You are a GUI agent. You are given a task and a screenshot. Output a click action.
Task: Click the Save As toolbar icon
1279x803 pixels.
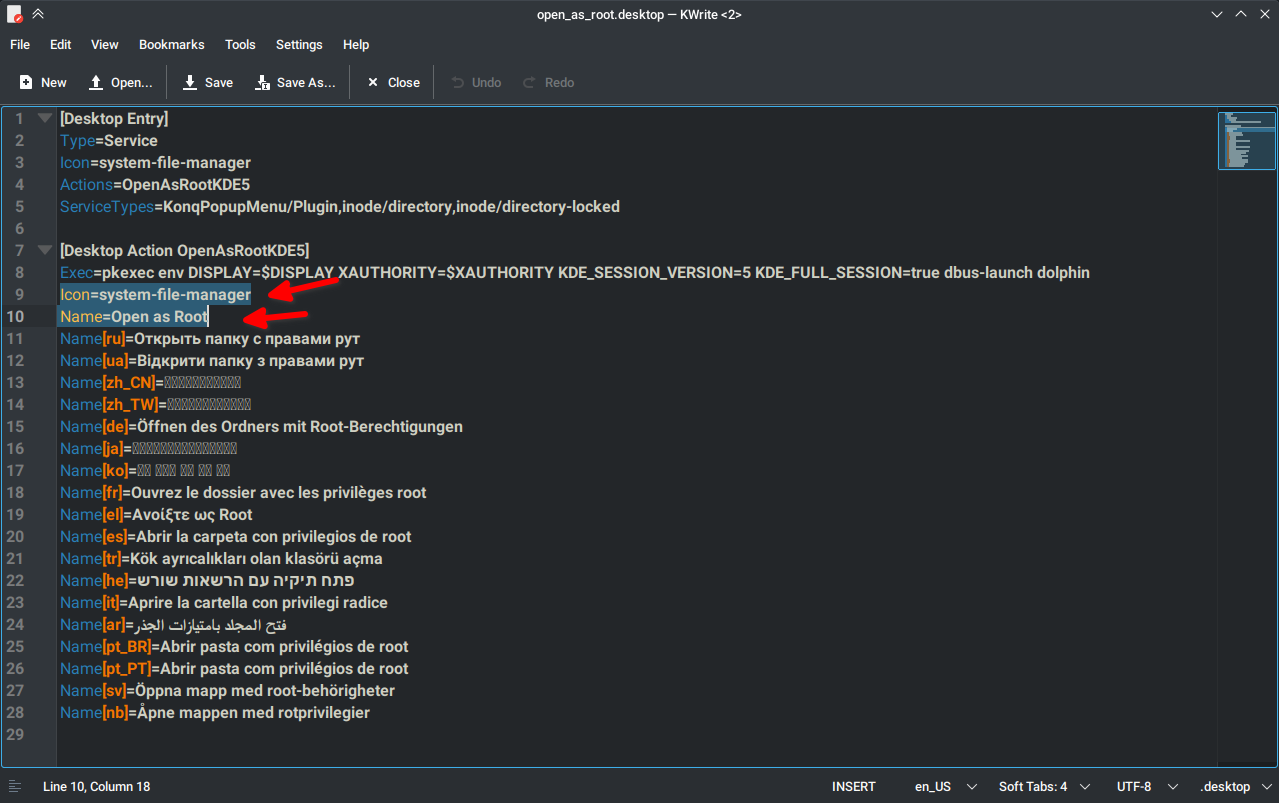263,83
